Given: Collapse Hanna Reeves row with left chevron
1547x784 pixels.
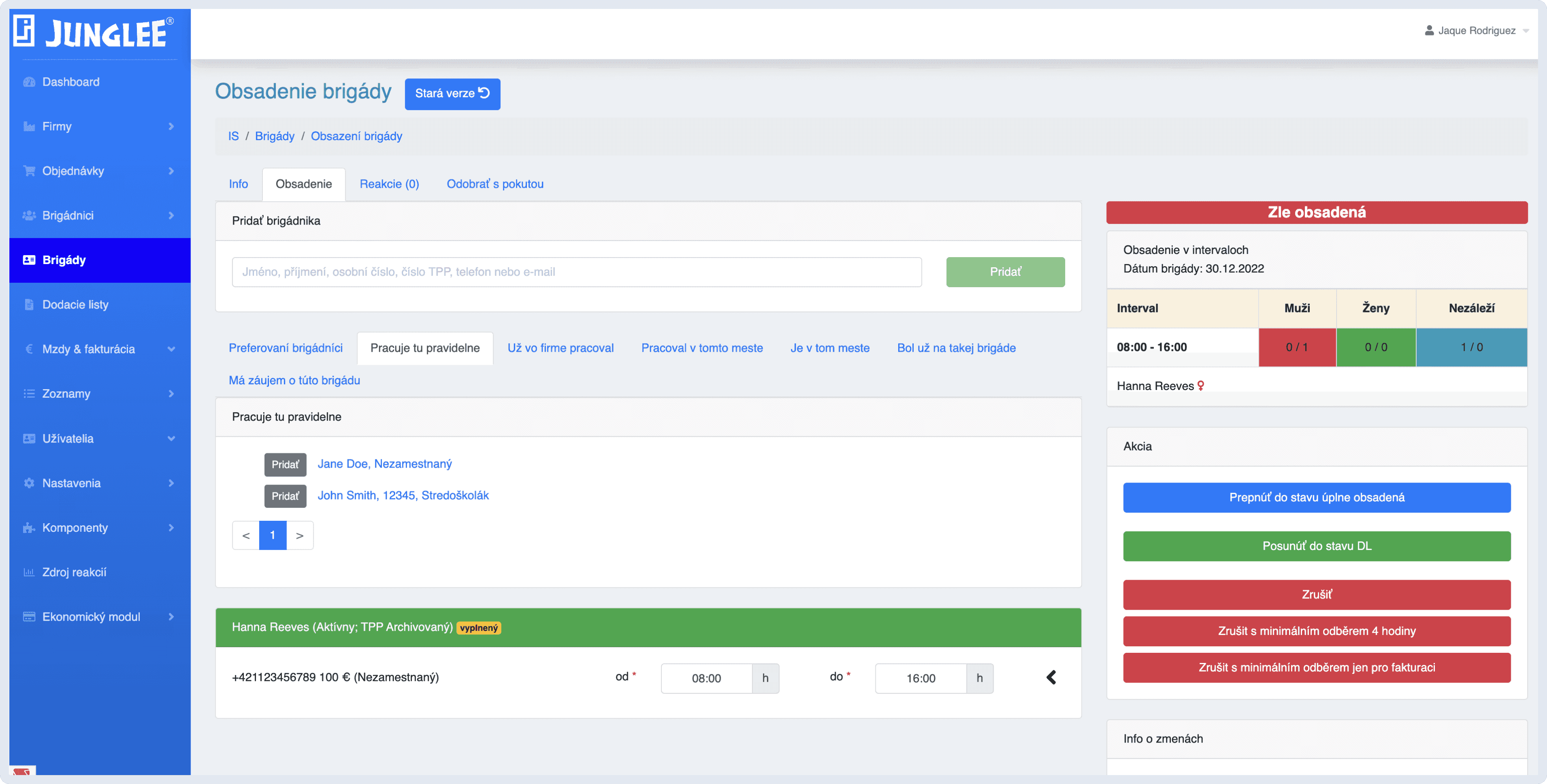Looking at the screenshot, I should pos(1051,677).
